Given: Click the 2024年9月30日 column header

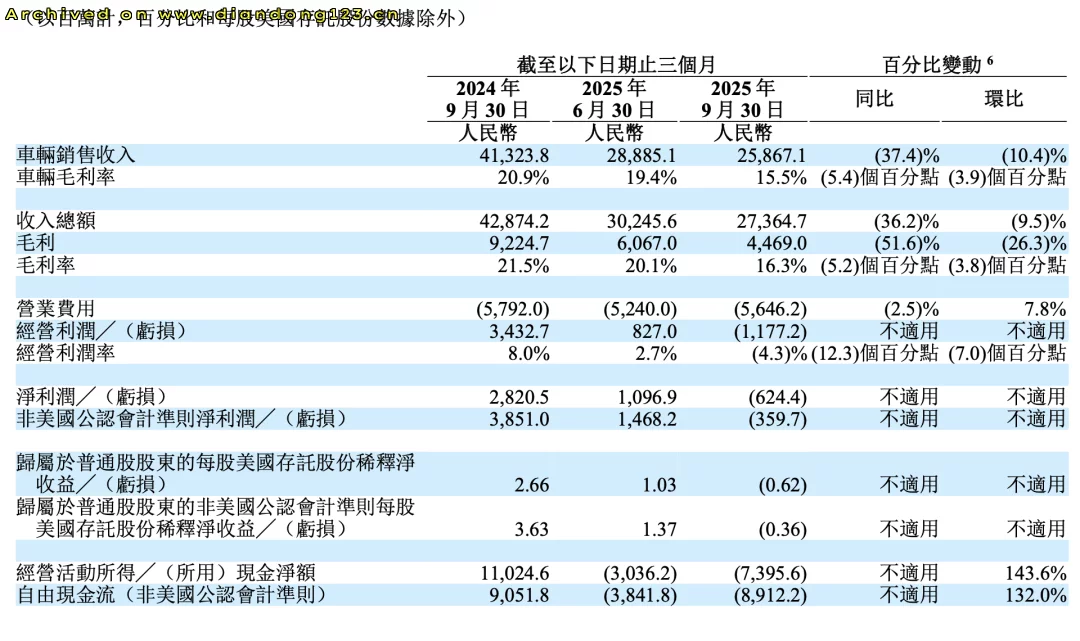Looking at the screenshot, I should [488, 98].
